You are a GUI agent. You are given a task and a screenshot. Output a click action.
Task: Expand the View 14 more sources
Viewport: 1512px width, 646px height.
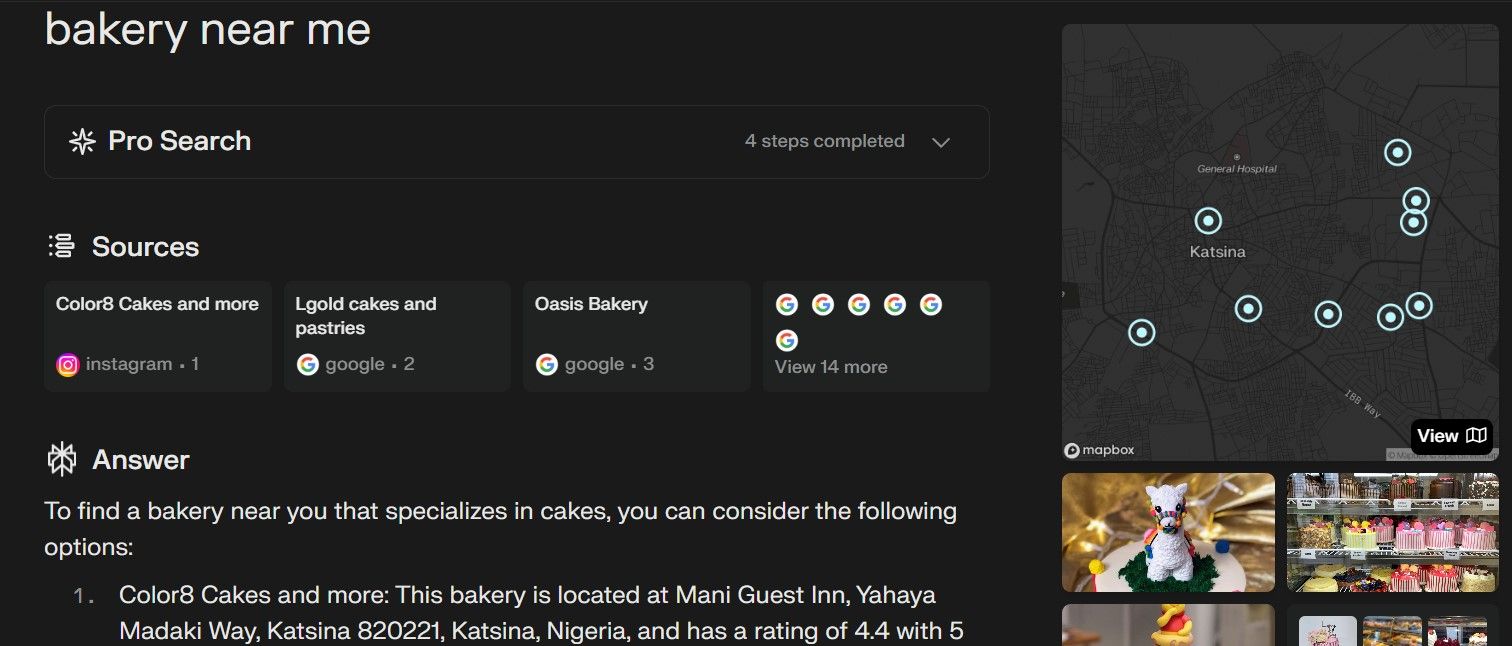(830, 366)
